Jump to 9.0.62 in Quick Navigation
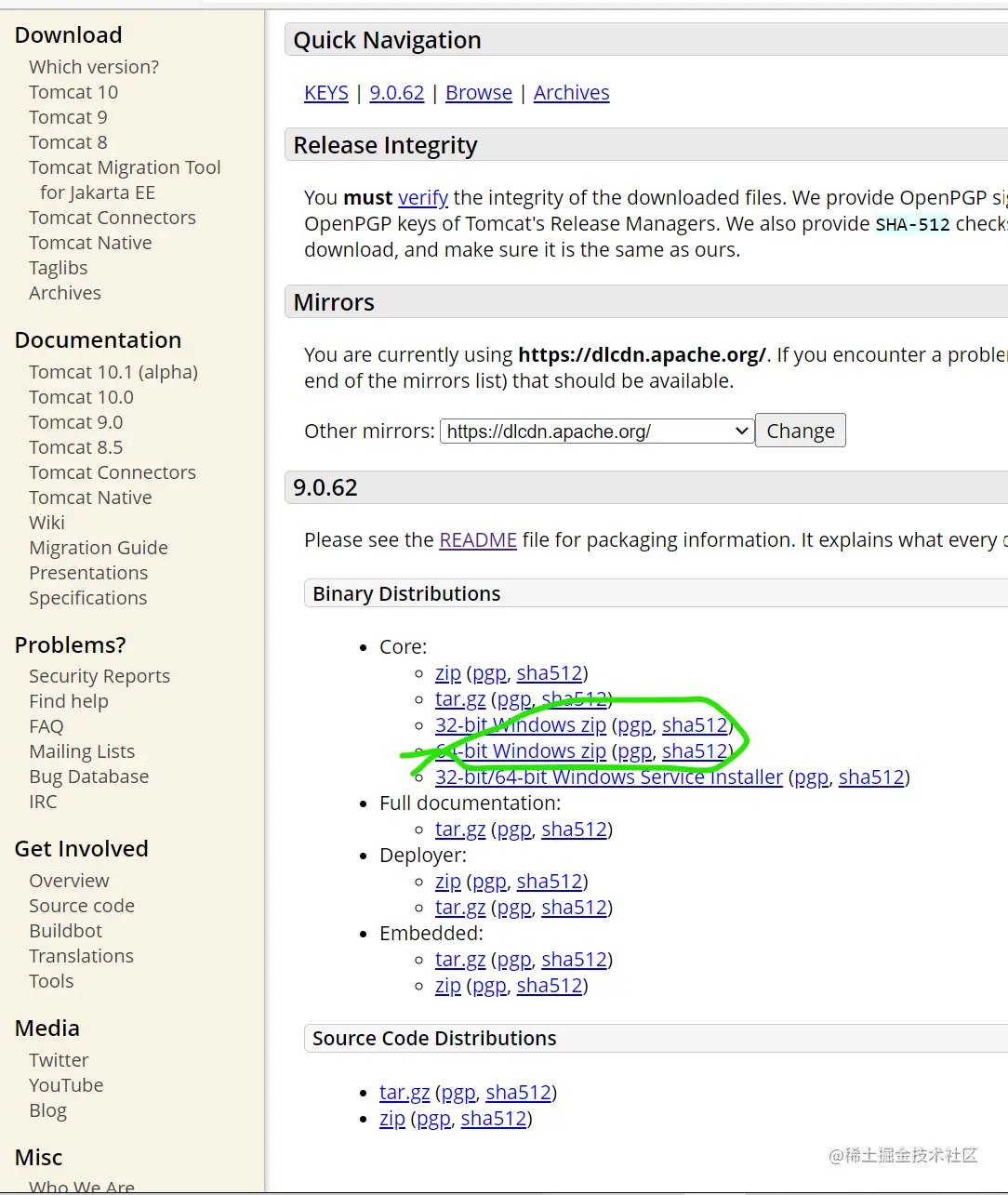This screenshot has height=1195, width=1008. [x=397, y=93]
